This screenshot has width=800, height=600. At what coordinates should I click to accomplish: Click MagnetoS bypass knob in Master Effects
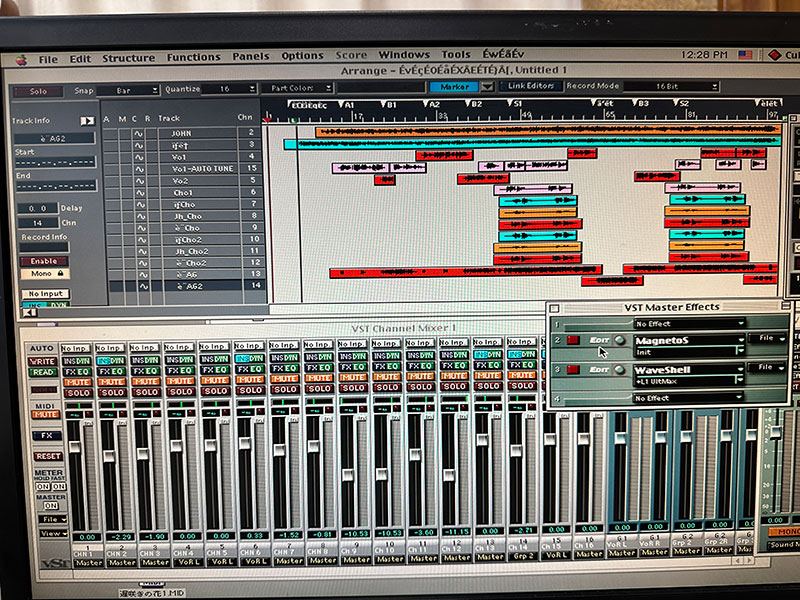[619, 340]
